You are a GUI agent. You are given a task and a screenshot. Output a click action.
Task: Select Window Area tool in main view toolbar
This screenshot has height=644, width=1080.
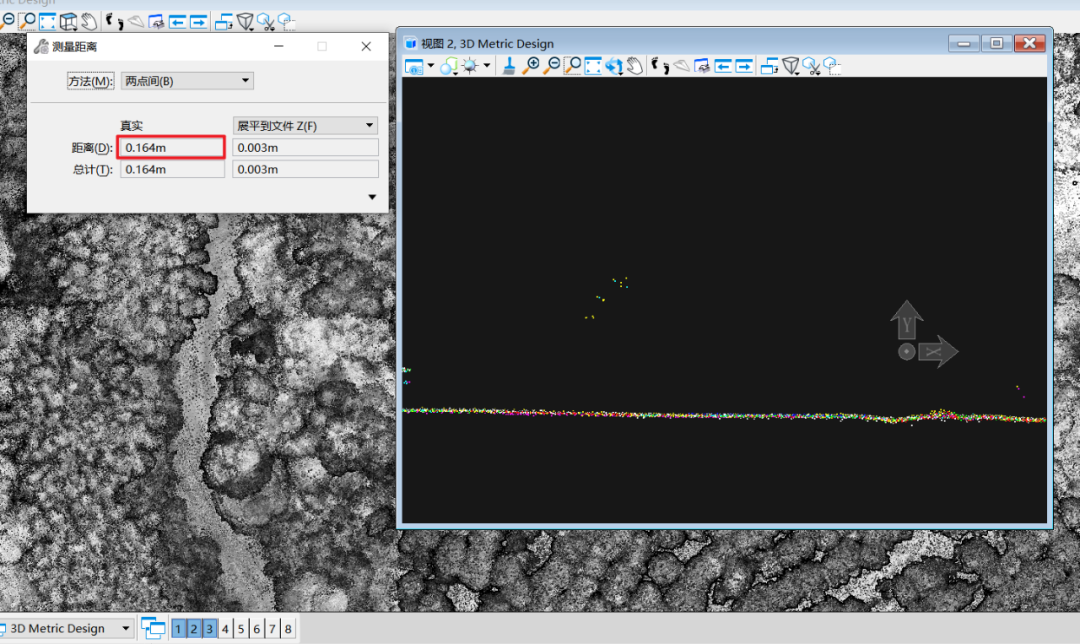click(27, 21)
